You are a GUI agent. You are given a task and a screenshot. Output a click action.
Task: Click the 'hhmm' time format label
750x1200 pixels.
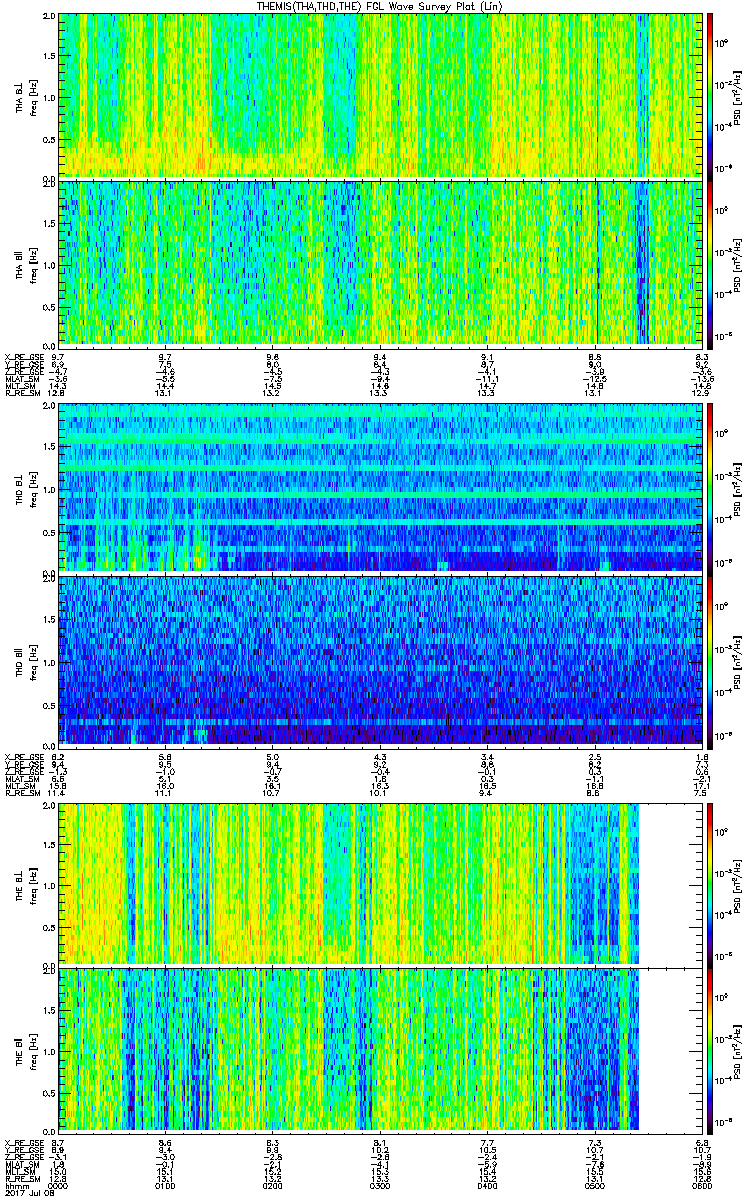click(17, 1184)
